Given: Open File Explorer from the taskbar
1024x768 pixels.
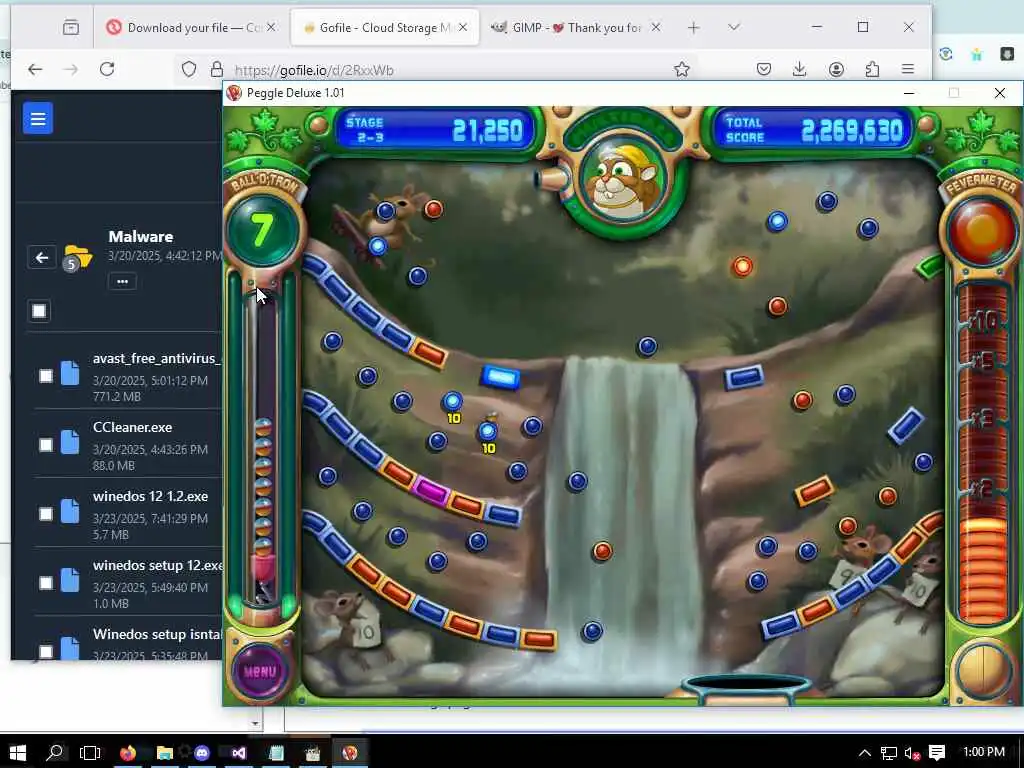Looking at the screenshot, I should tap(165, 752).
